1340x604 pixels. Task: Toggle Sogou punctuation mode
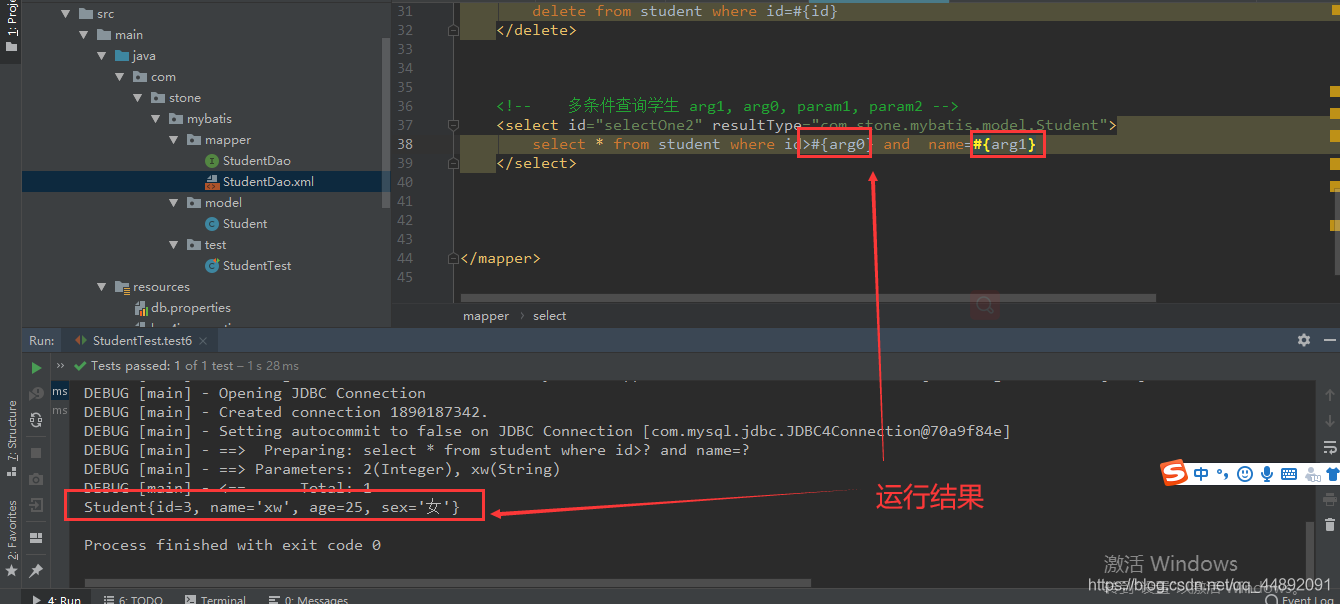(1222, 474)
